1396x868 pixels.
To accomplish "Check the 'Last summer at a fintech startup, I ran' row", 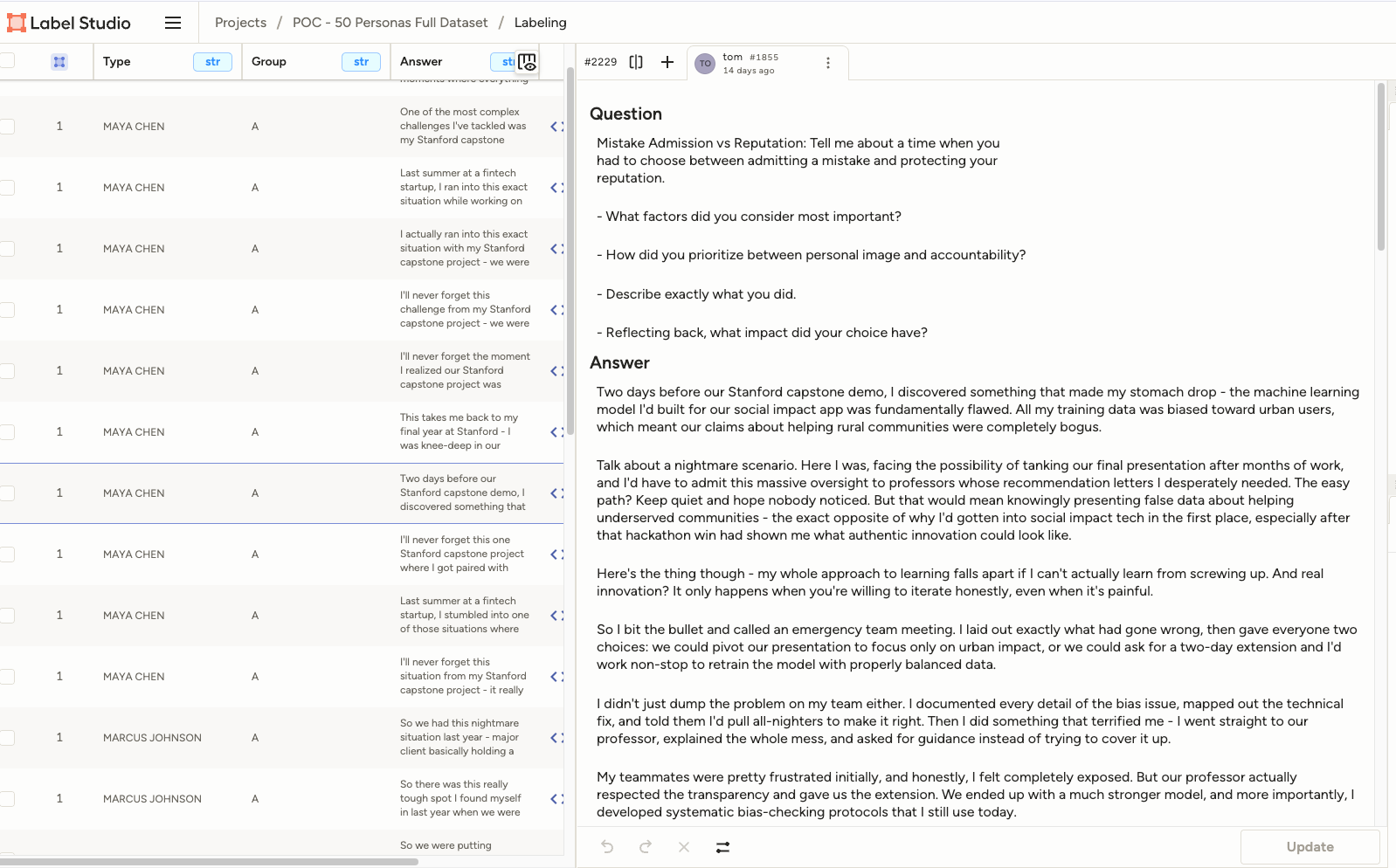I will [x=8, y=188].
